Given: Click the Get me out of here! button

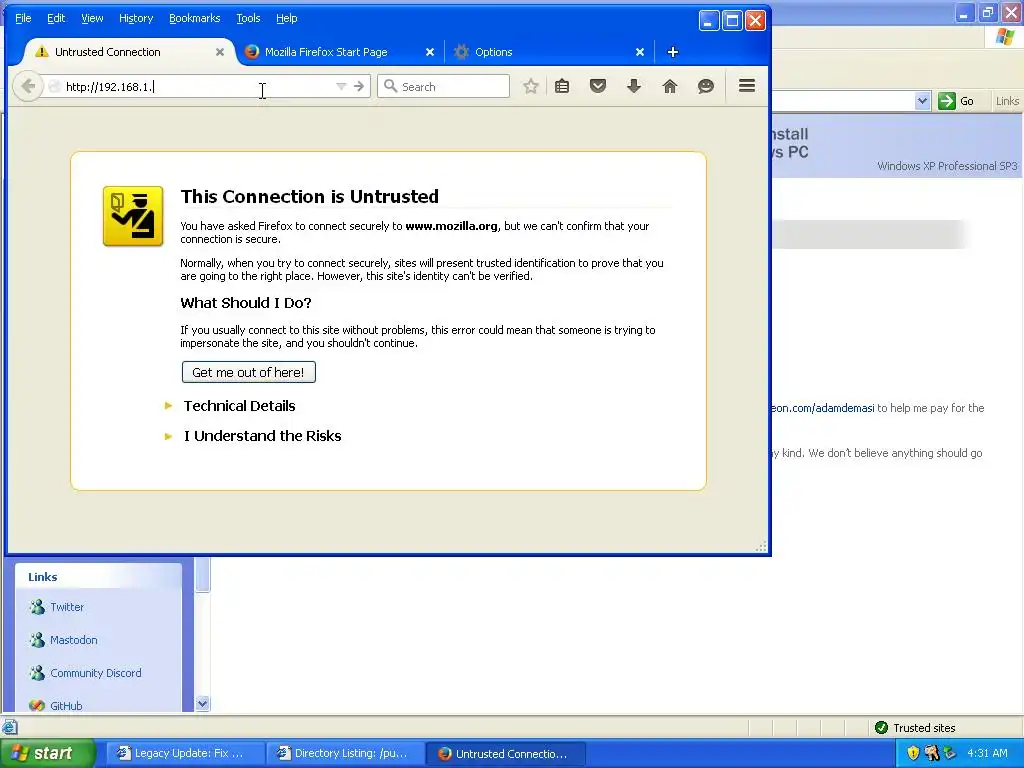Looking at the screenshot, I should point(248,372).
